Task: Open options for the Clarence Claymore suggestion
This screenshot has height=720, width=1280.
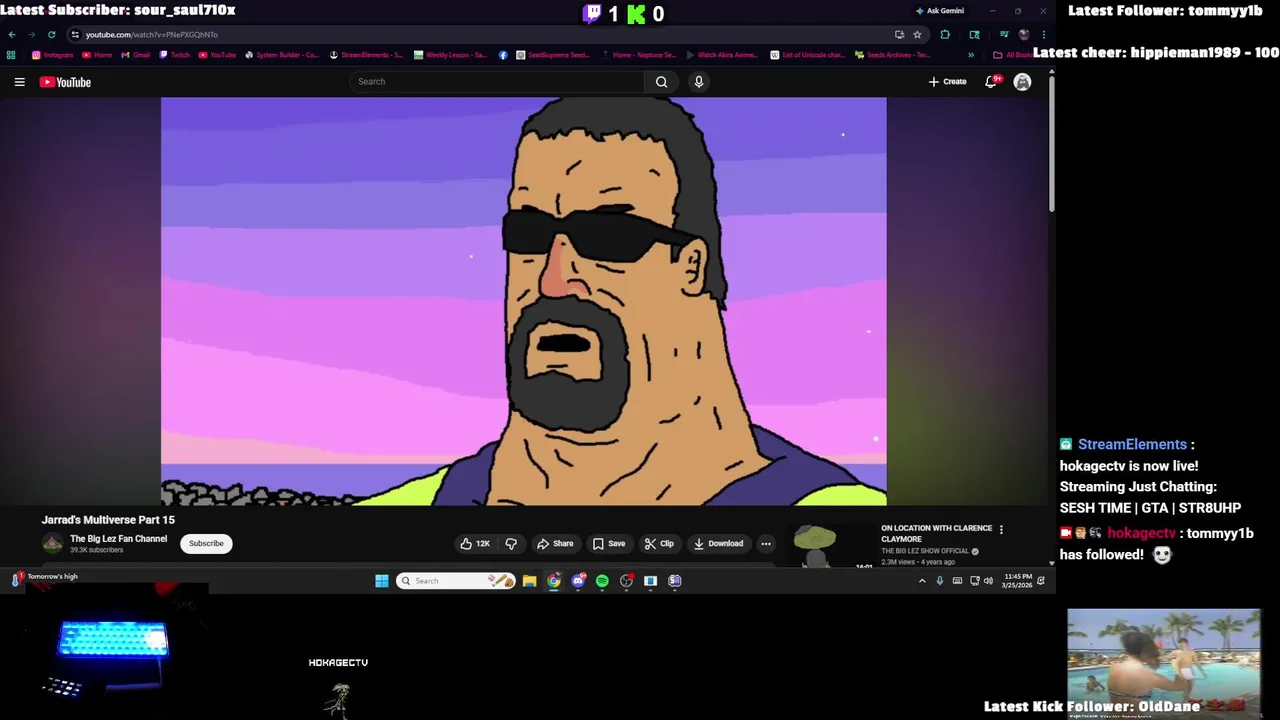Action: [1001, 530]
